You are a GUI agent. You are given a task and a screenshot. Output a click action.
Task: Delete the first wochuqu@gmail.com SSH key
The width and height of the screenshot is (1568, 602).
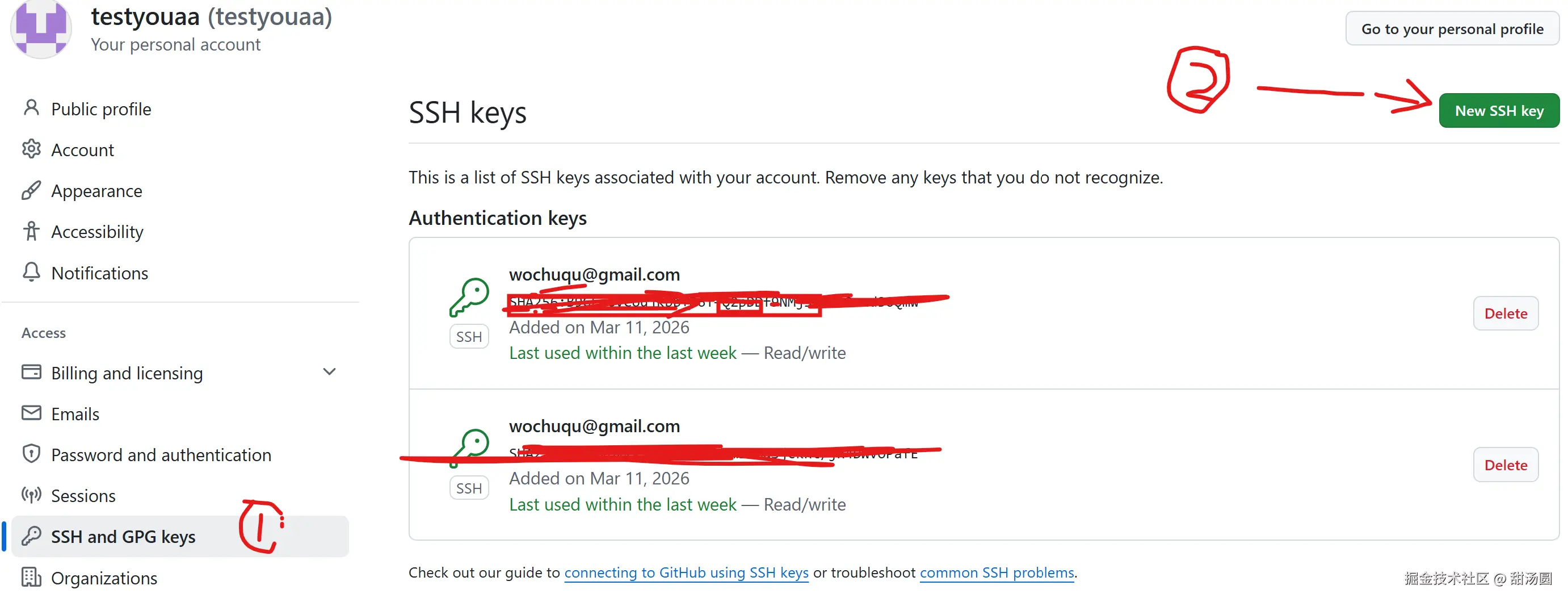click(x=1506, y=314)
